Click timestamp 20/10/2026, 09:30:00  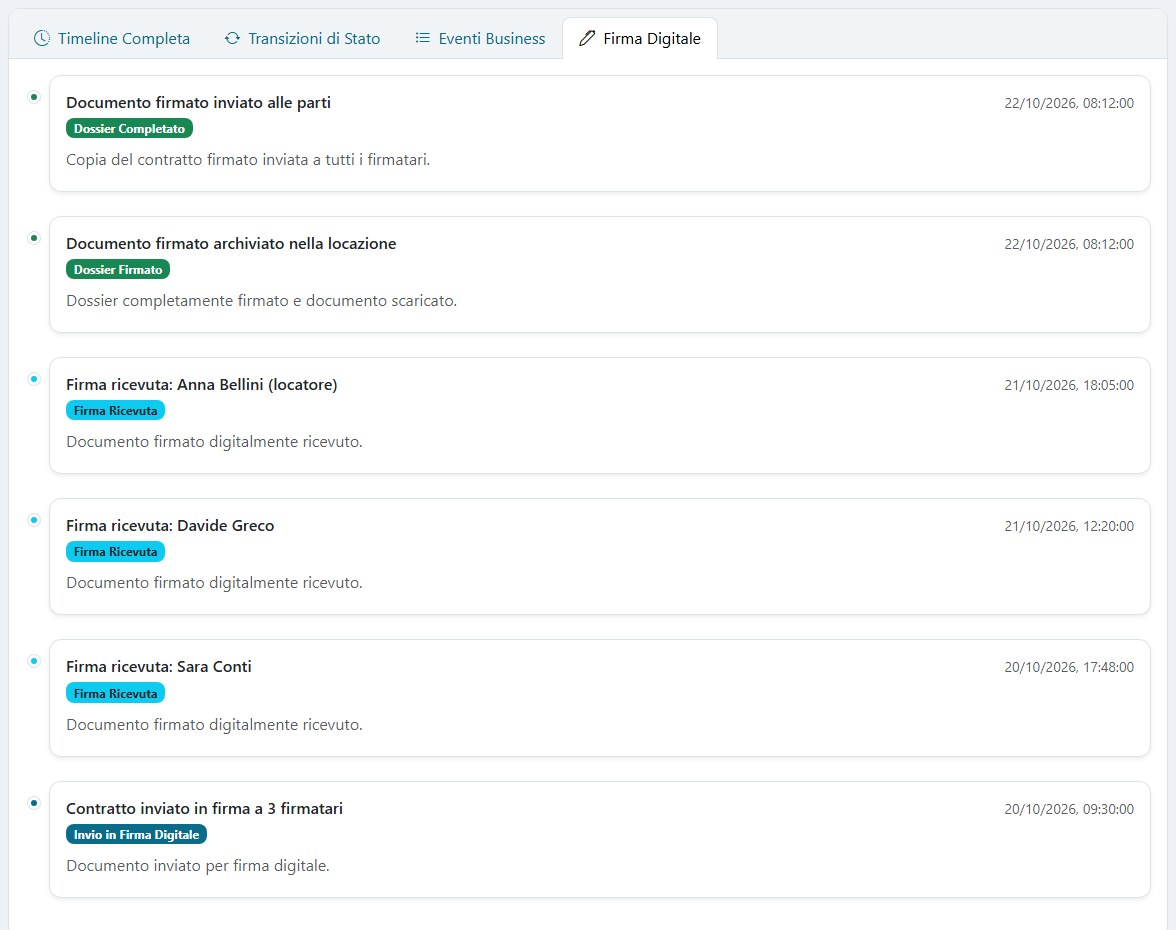1069,809
